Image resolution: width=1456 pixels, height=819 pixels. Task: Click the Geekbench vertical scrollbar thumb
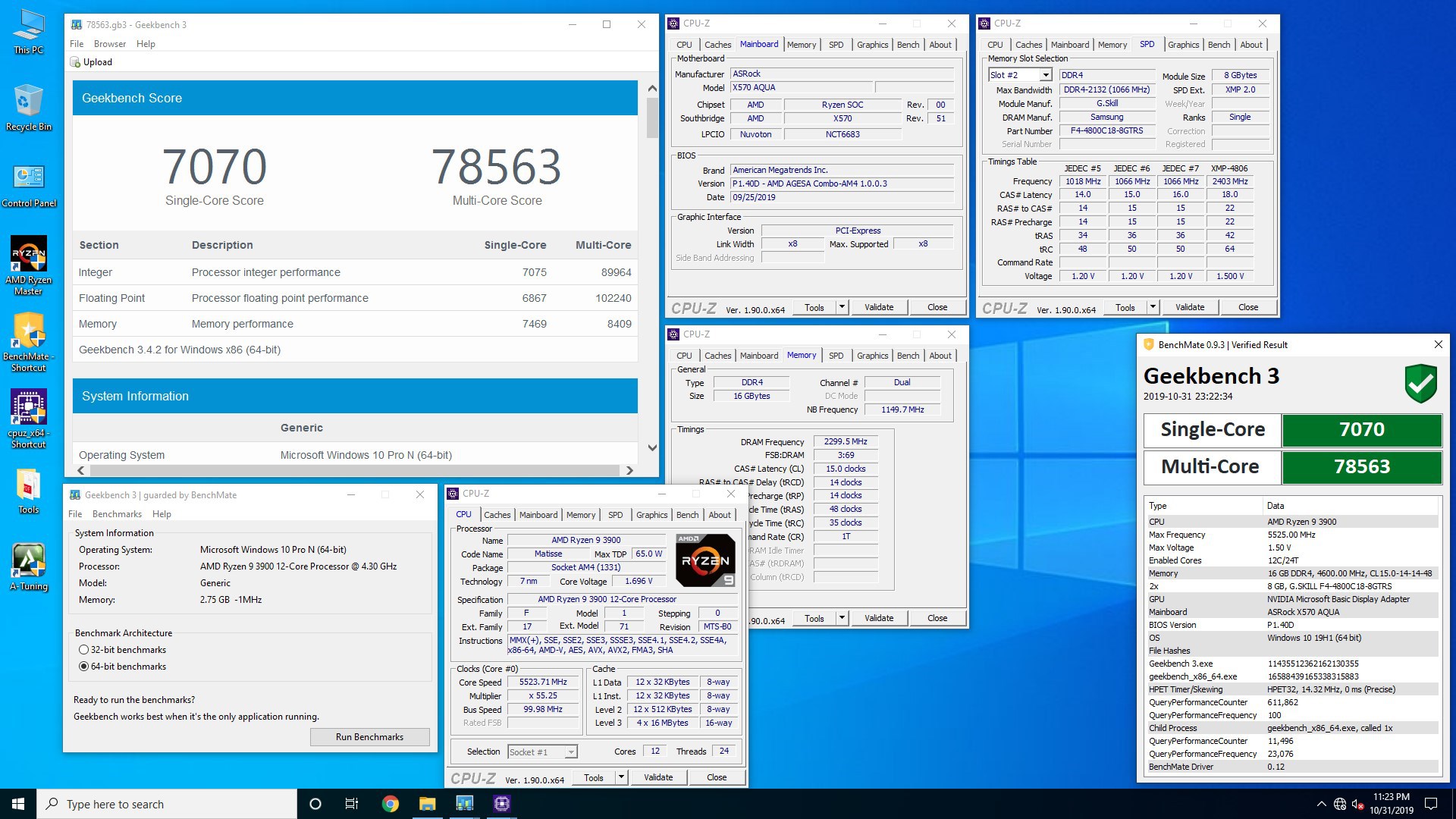click(652, 118)
